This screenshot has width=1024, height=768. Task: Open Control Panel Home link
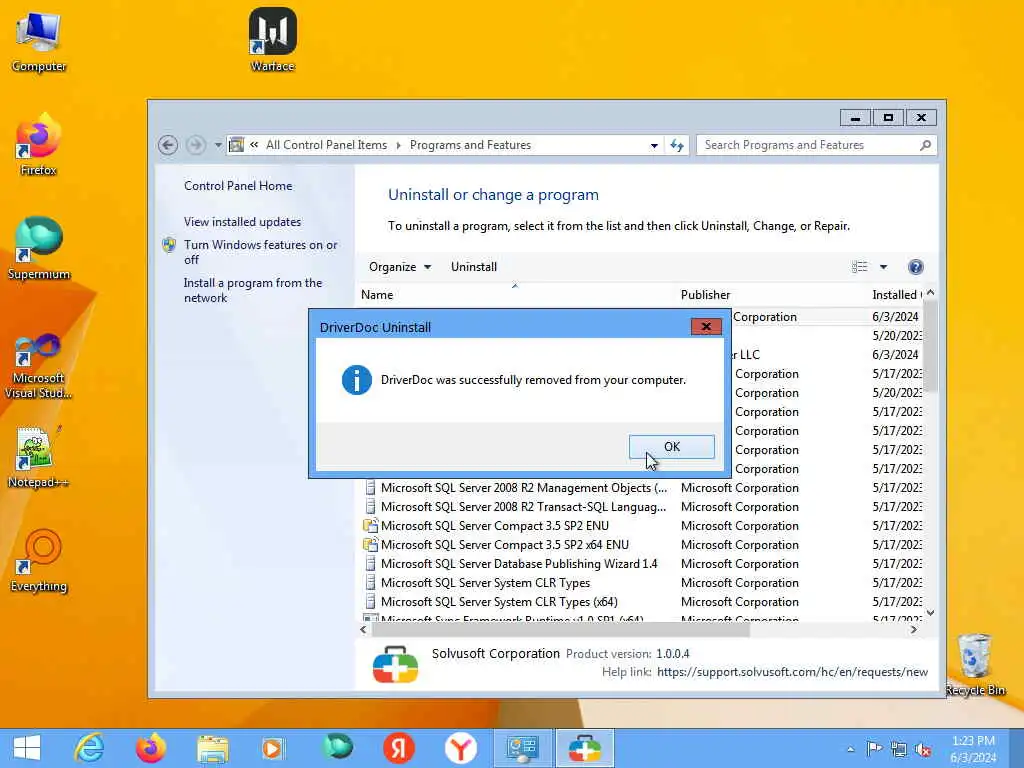238,185
